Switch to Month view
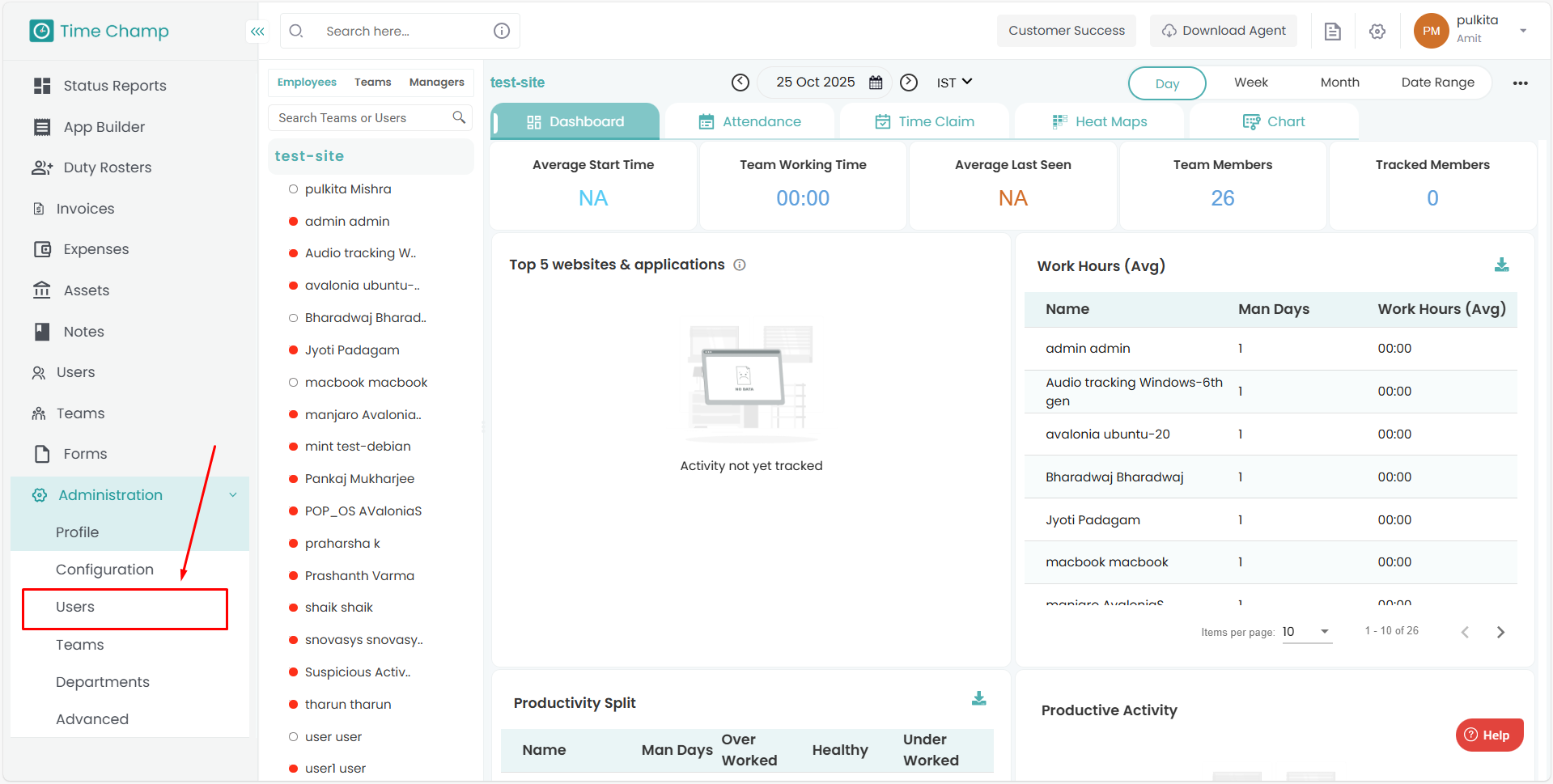The width and height of the screenshot is (1553, 784). click(1339, 83)
